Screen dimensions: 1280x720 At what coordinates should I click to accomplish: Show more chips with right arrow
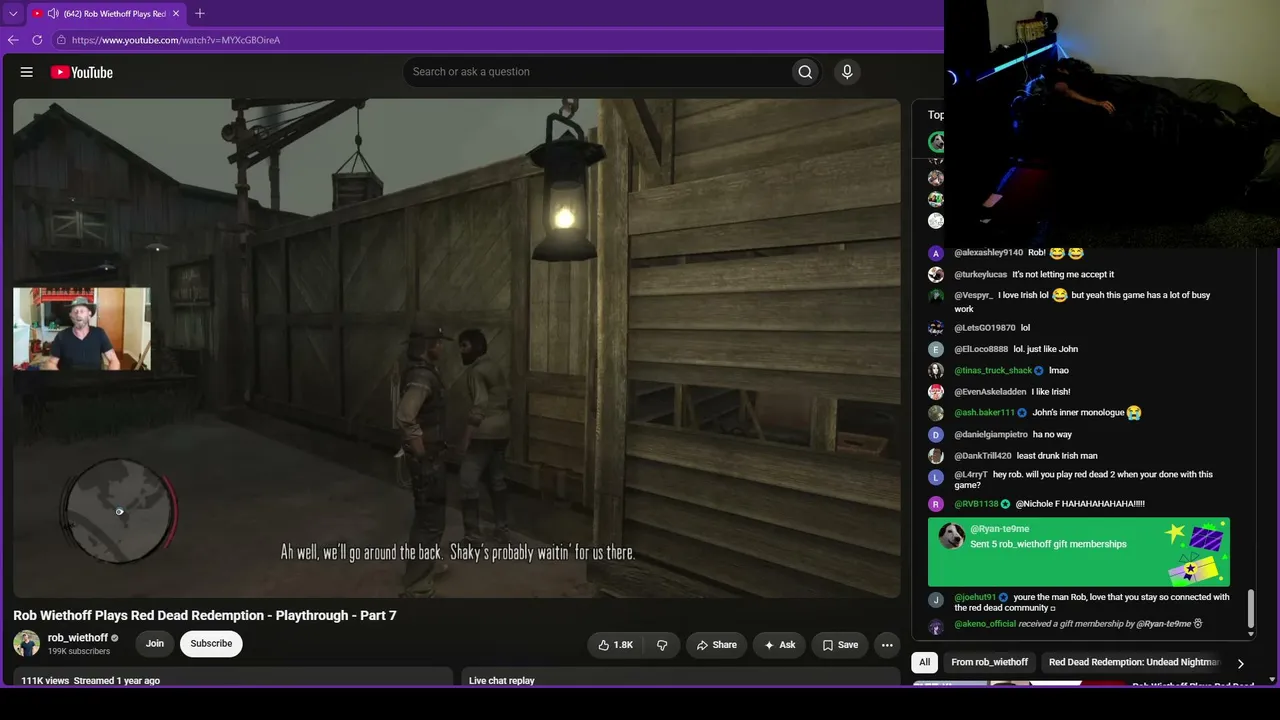[1241, 663]
